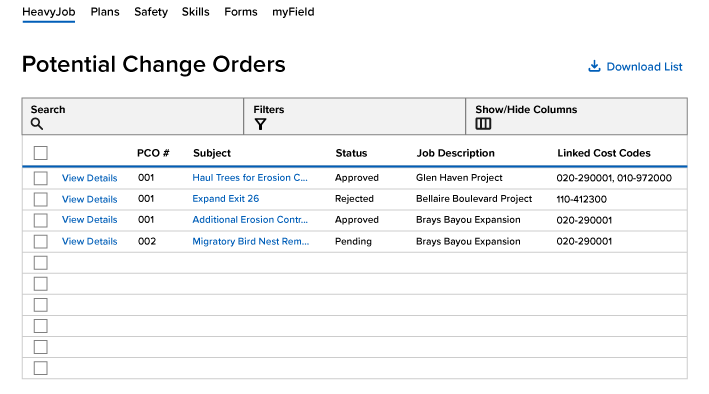The width and height of the screenshot is (709, 394).
Task: Go to the Safety tab
Action: click(x=151, y=12)
